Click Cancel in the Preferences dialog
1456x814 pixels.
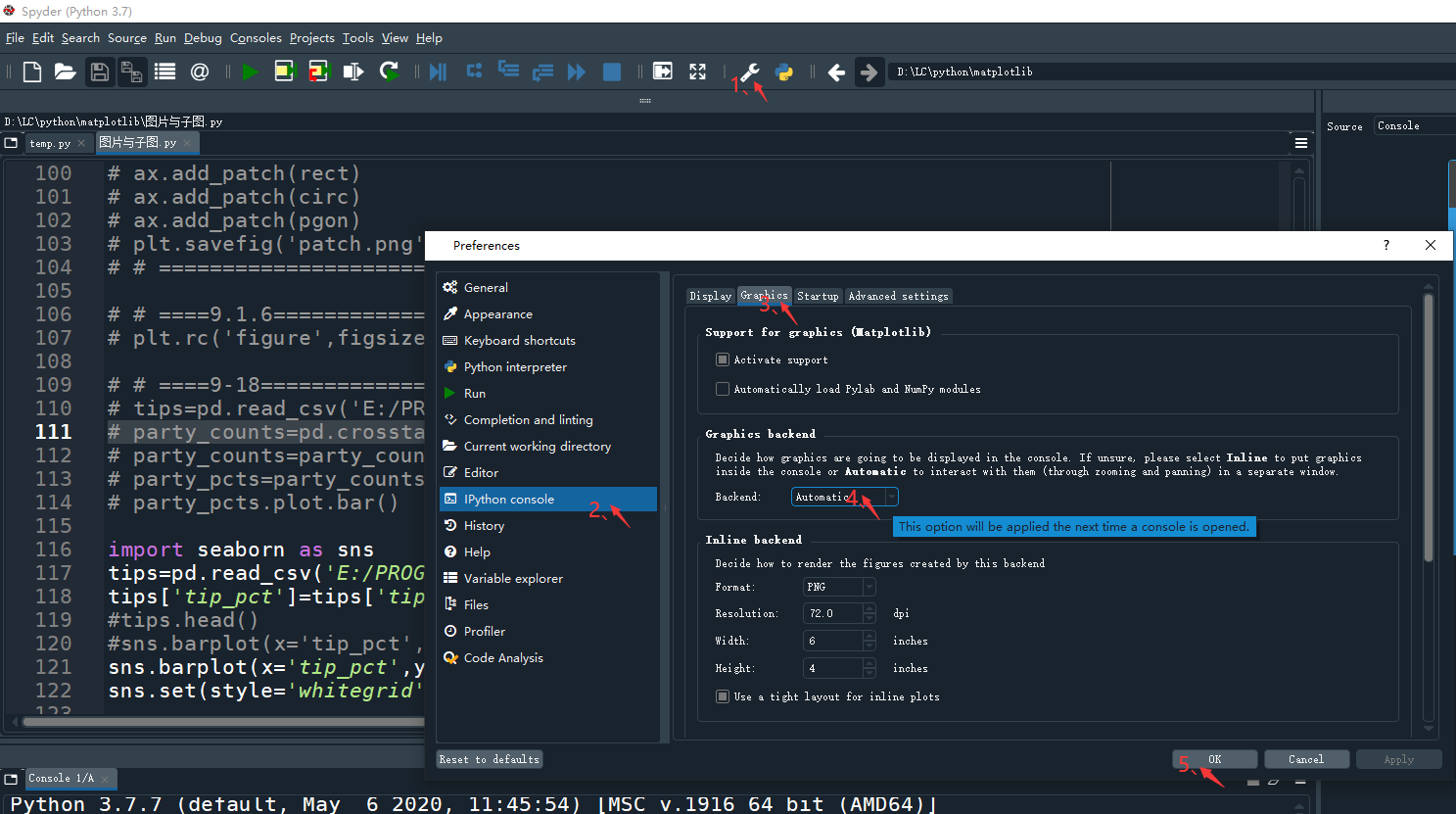1306,759
